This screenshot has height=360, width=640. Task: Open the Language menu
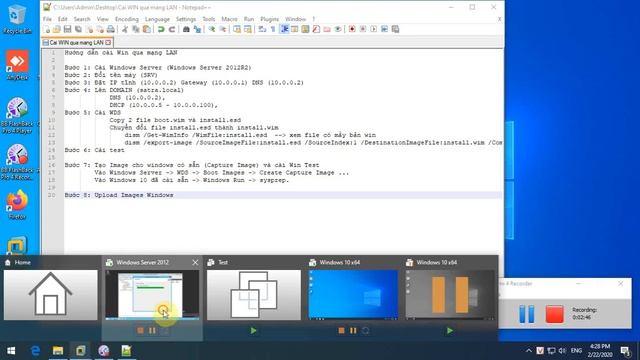pos(157,19)
